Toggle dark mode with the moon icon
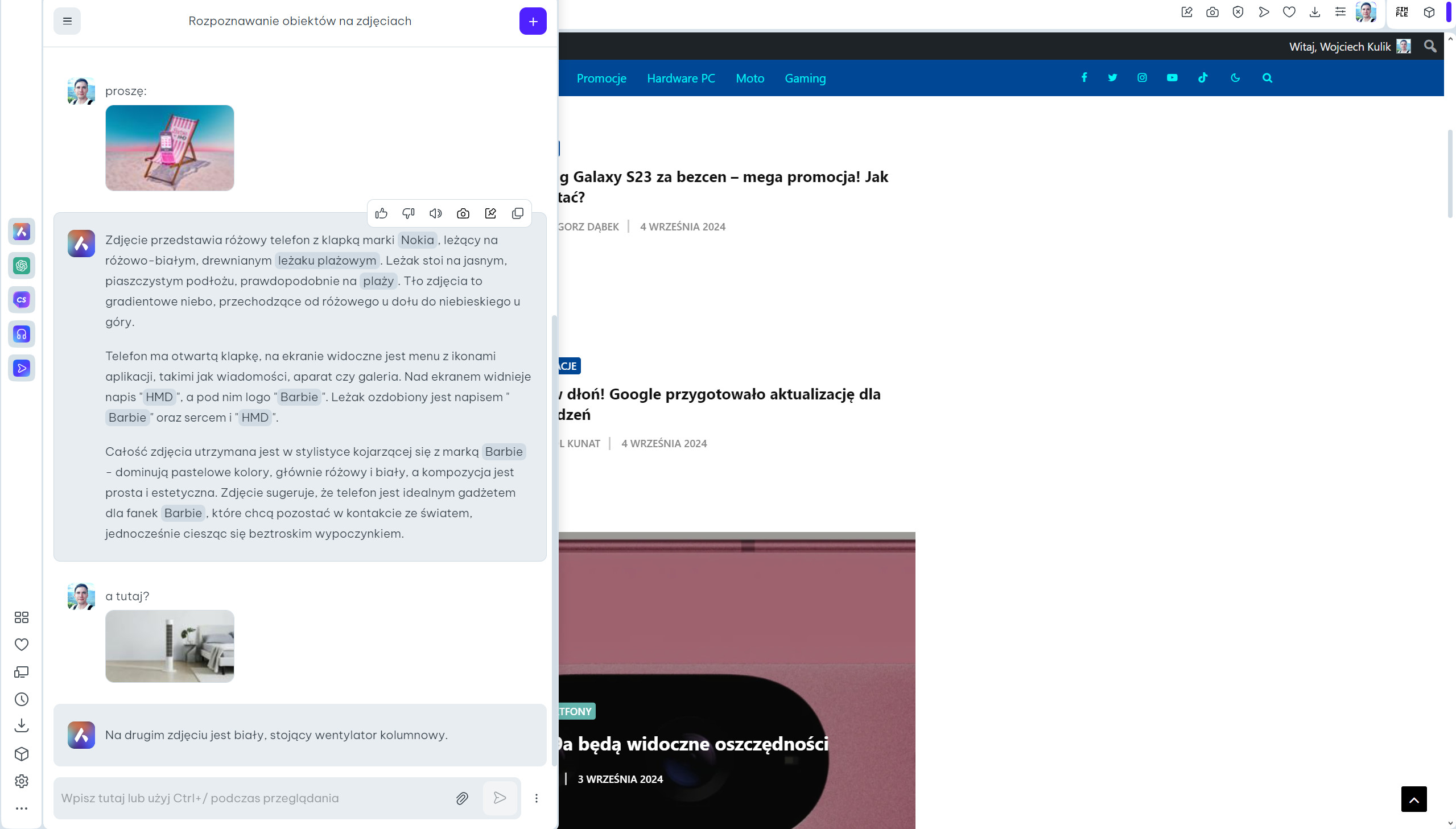1456x829 pixels. click(1235, 78)
